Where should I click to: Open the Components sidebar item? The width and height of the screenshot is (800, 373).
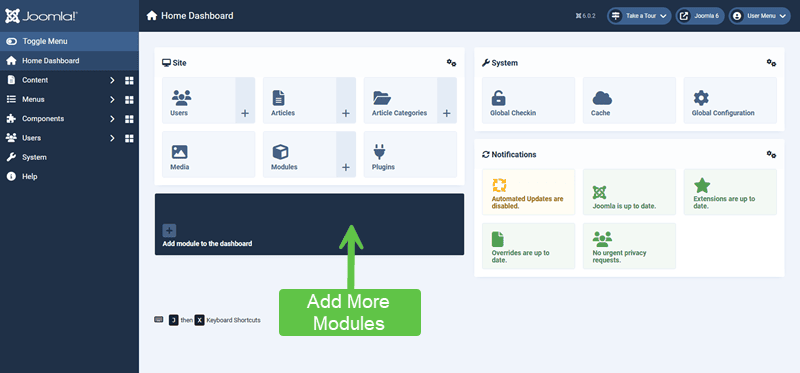click(43, 119)
